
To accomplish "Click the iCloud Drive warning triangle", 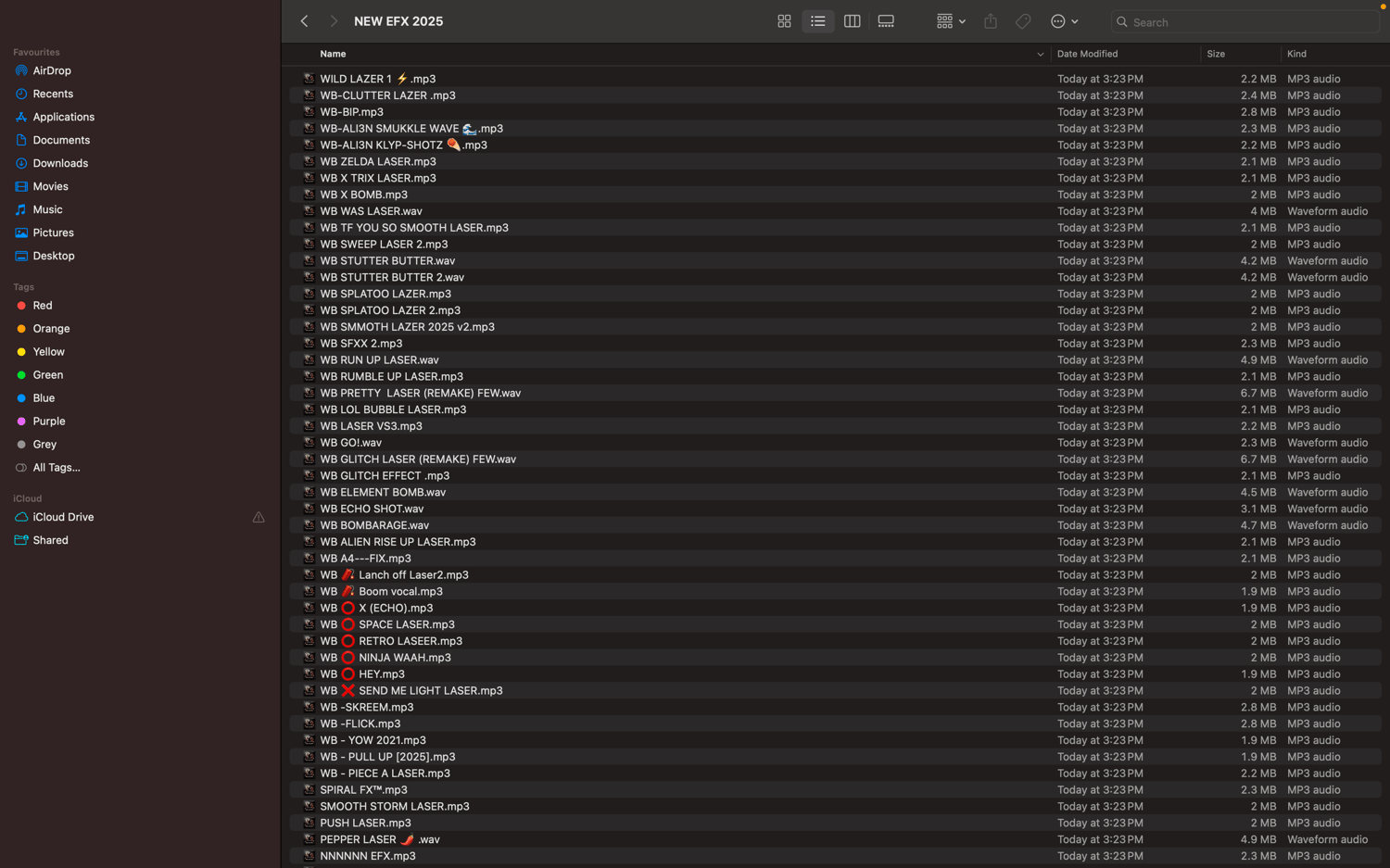I will coord(259,517).
